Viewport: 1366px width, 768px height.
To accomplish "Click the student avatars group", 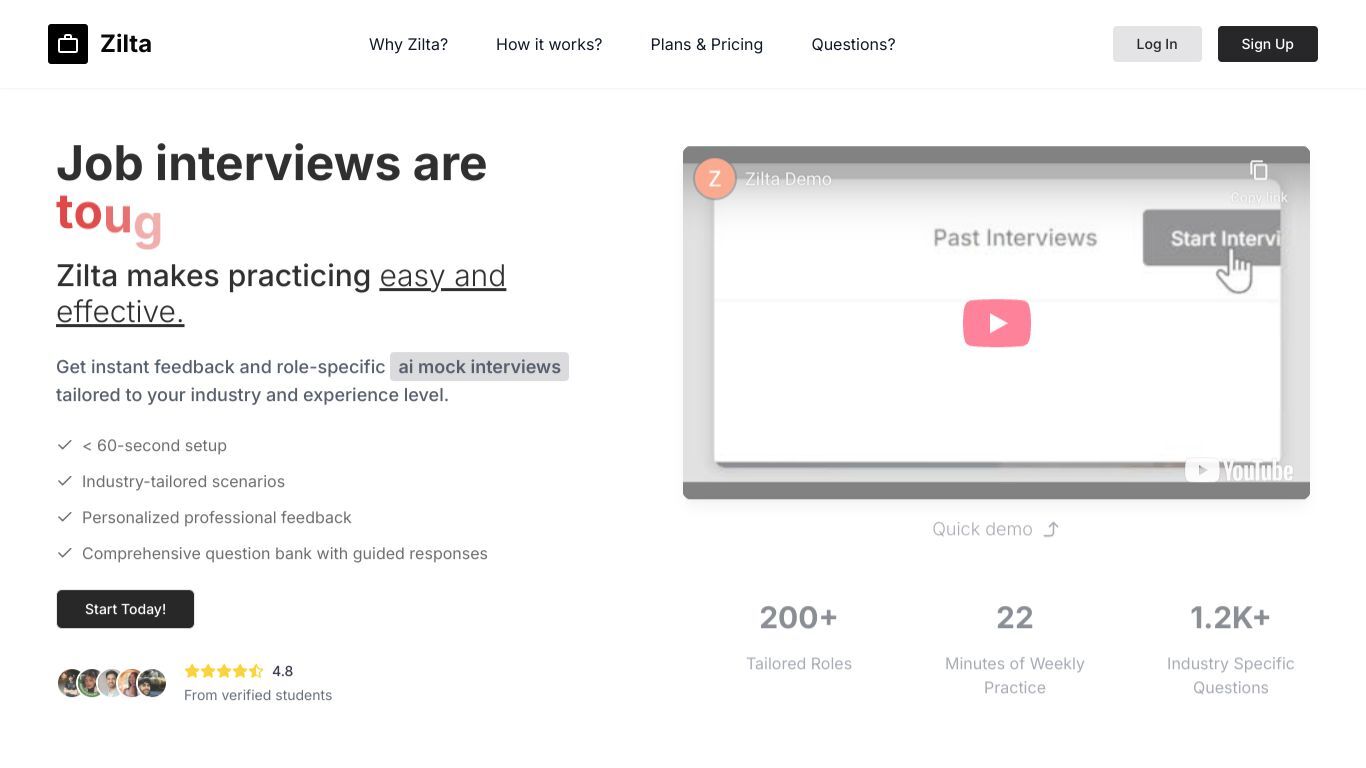I will pos(112,683).
